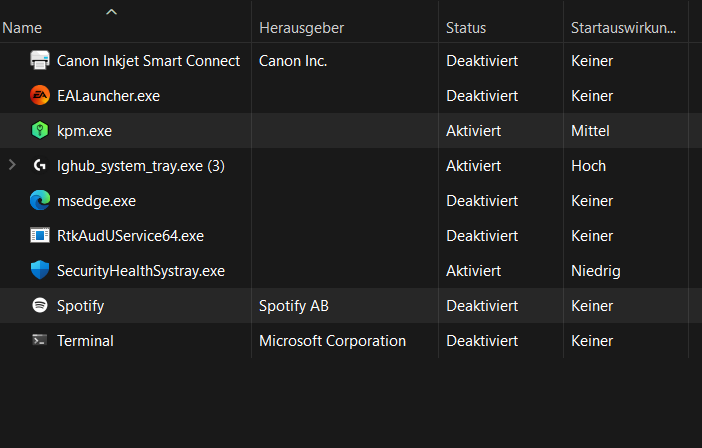The width and height of the screenshot is (702, 448).
Task: Click the EALauncher.exe orange icon
Action: pos(40,96)
